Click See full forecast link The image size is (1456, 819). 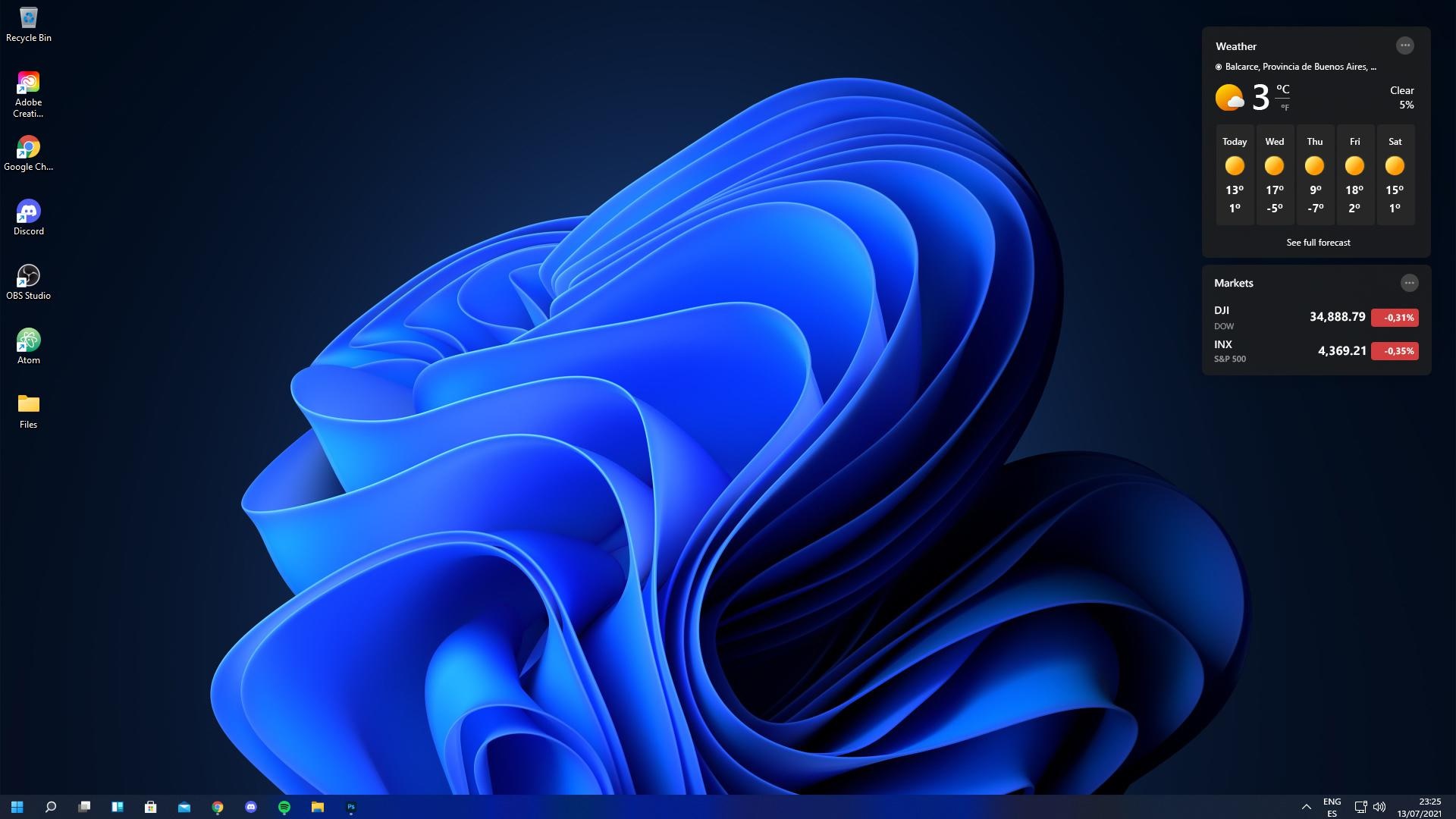pyautogui.click(x=1318, y=242)
